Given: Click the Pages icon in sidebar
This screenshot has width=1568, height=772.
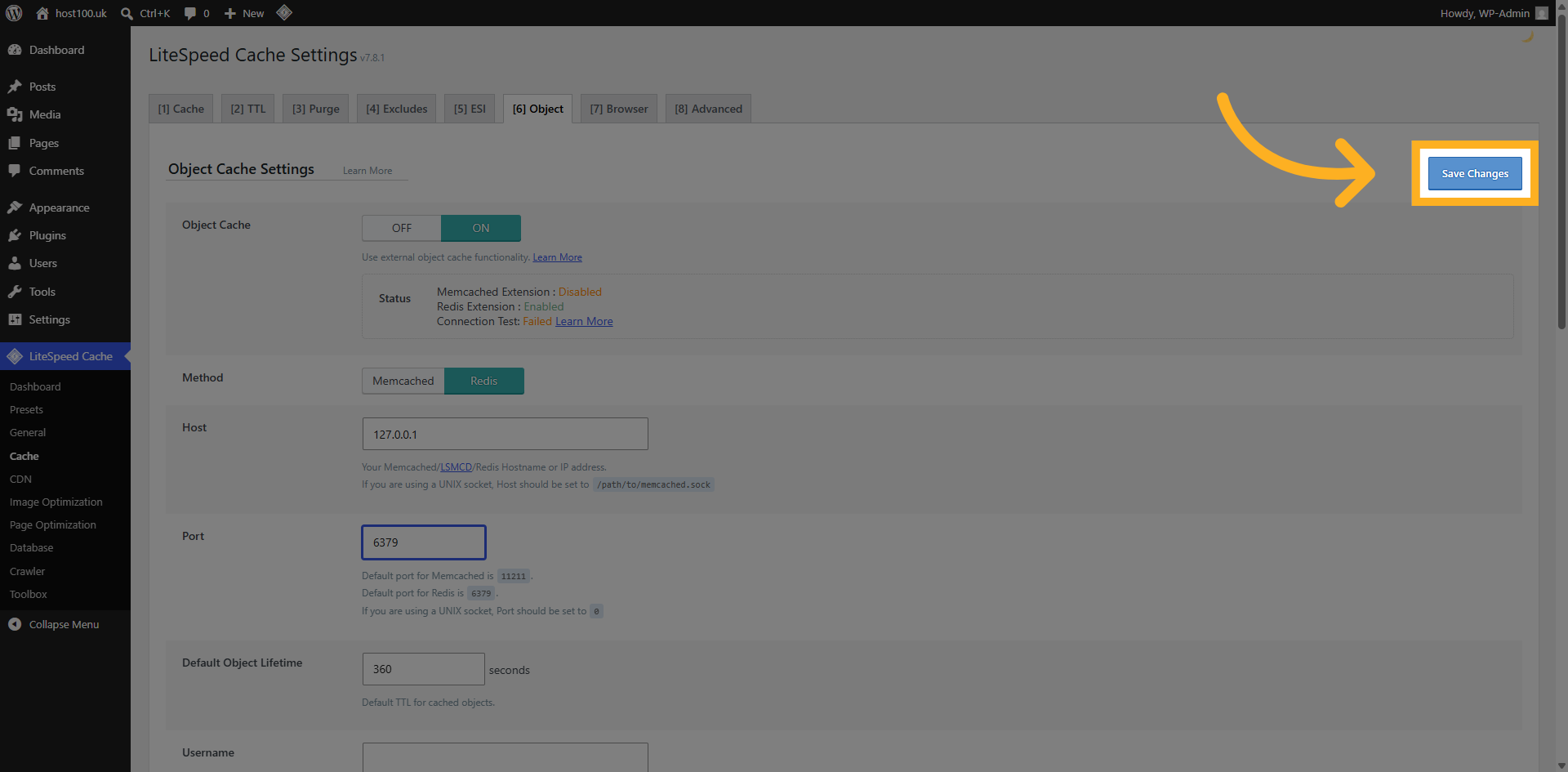Looking at the screenshot, I should pos(15,143).
